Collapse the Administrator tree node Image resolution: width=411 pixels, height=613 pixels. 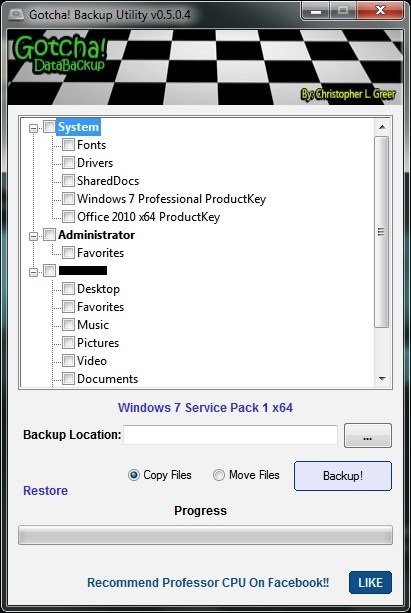pos(33,236)
